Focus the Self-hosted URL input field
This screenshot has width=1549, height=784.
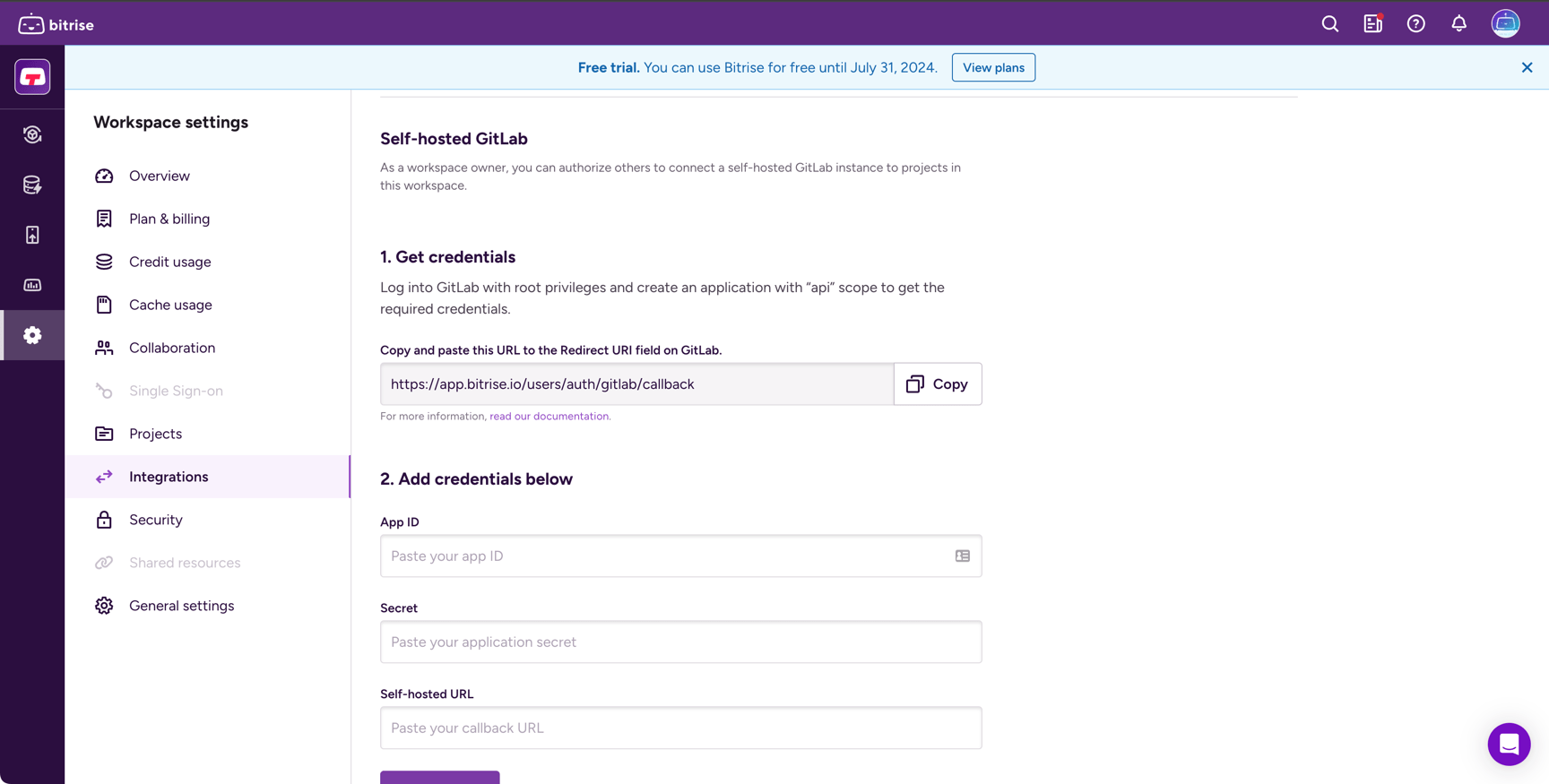click(x=680, y=728)
